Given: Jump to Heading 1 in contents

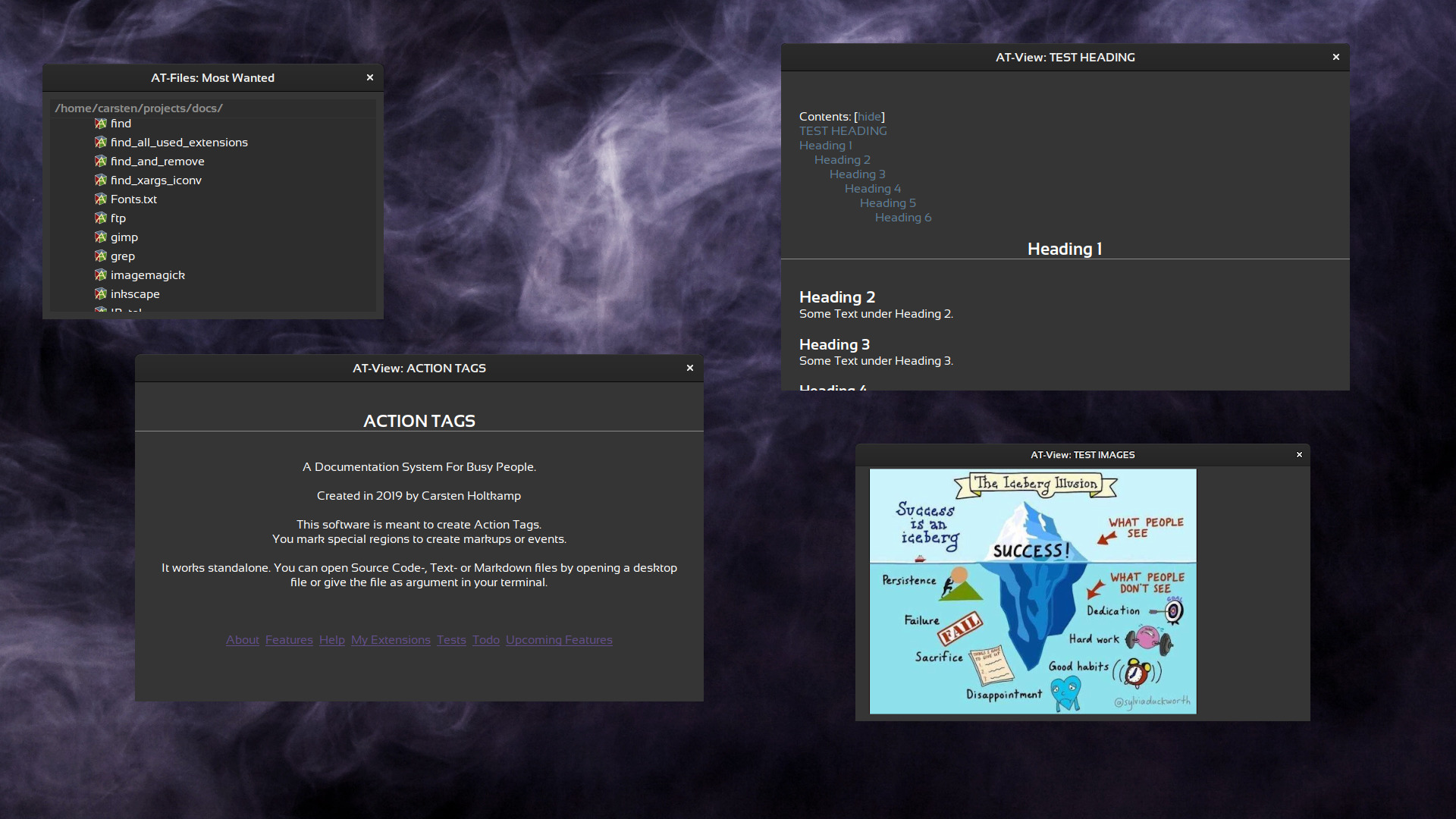Looking at the screenshot, I should coord(826,146).
